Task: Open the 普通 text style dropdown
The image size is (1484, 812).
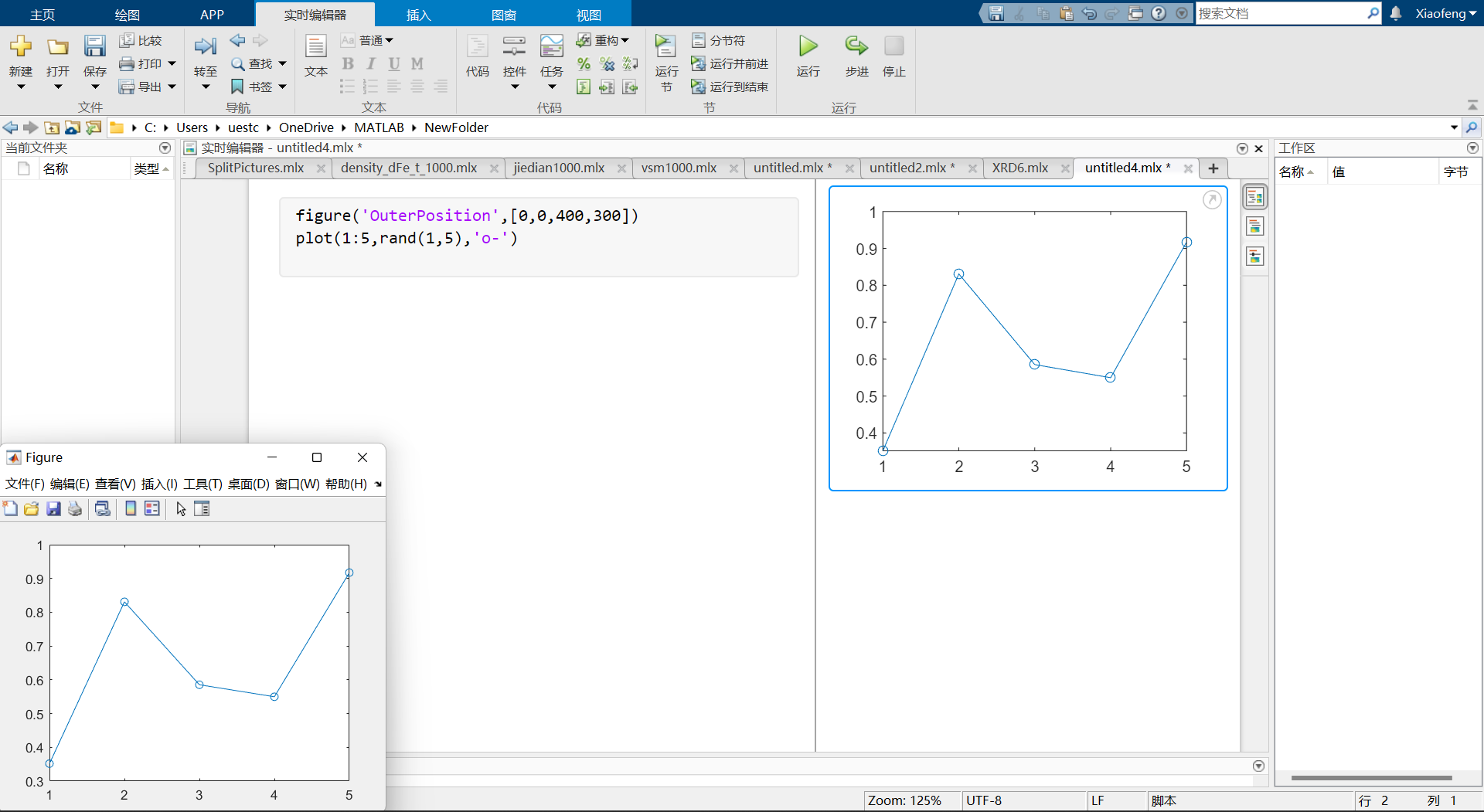Action: coord(376,40)
